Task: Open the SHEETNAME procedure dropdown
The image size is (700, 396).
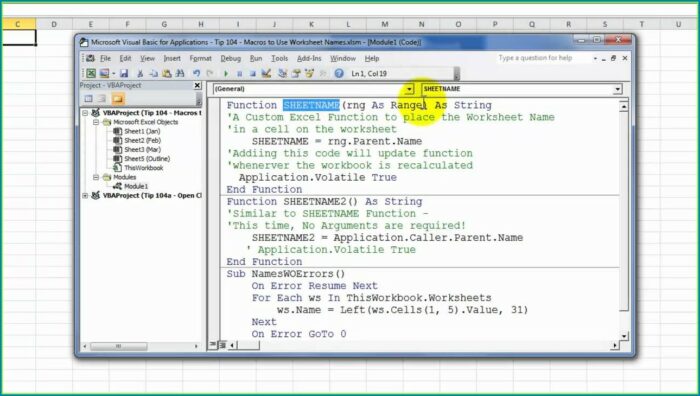Action: 617,89
